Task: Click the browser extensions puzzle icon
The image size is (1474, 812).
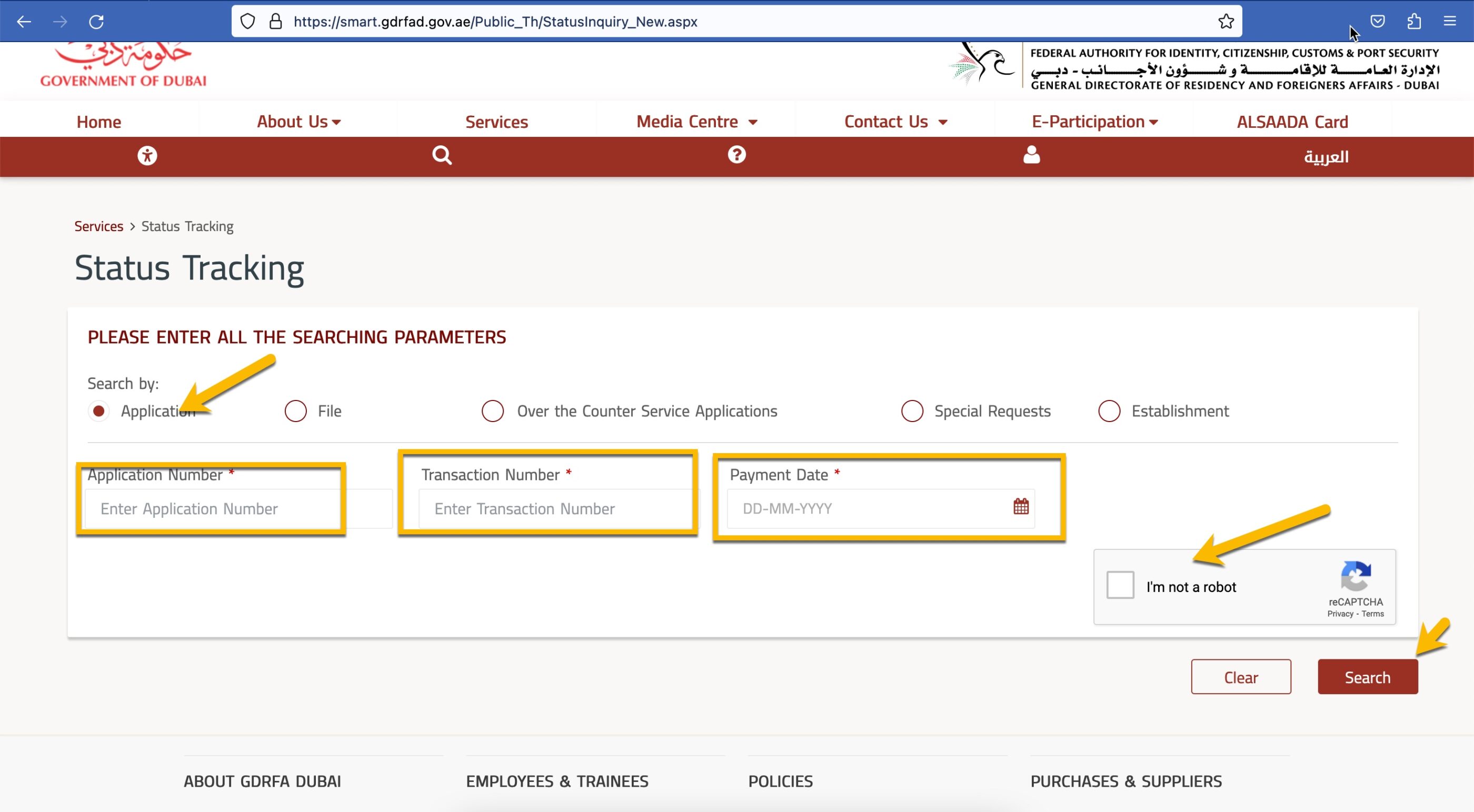Action: tap(1414, 20)
